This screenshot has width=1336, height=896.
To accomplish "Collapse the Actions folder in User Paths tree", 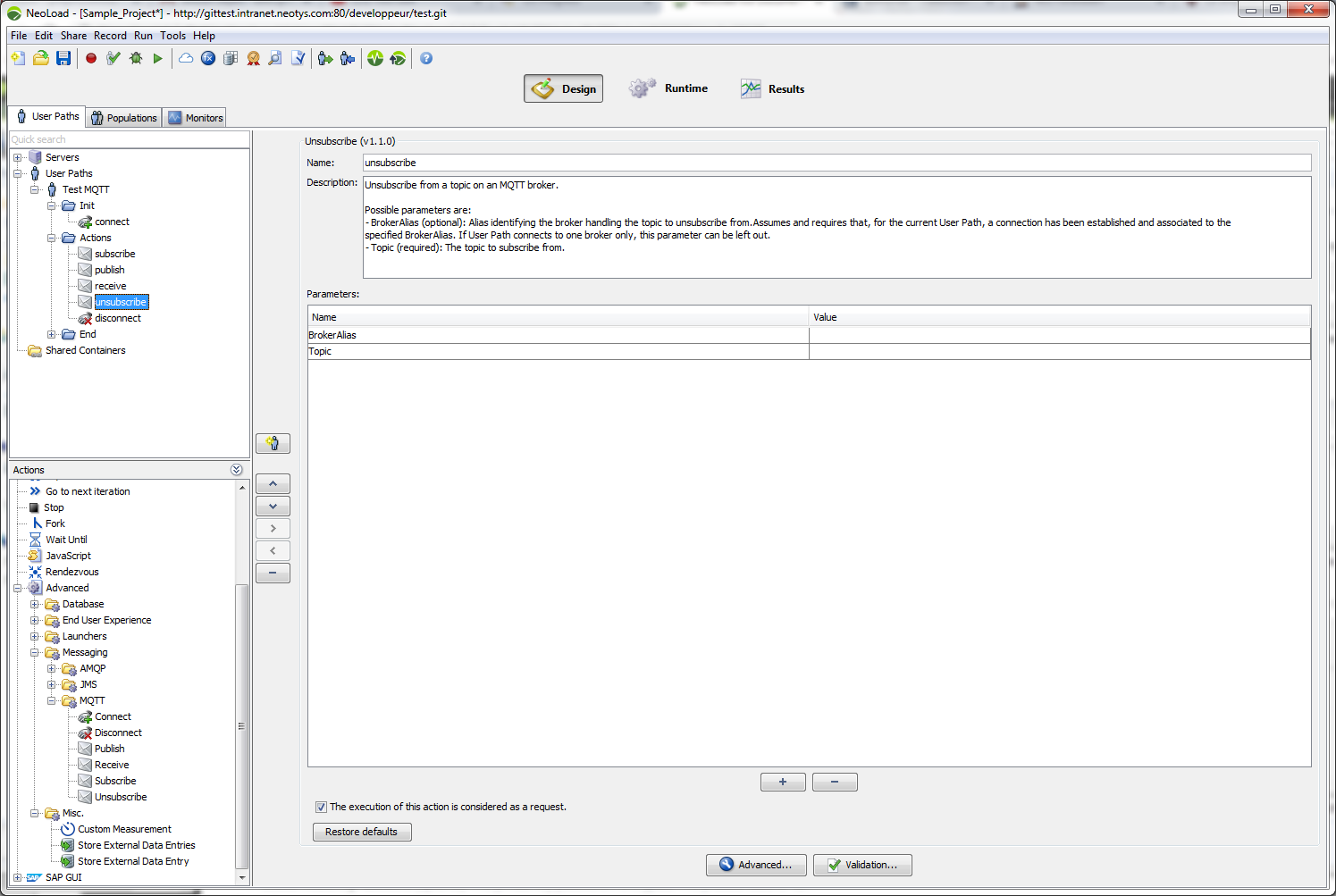I will [52, 239].
